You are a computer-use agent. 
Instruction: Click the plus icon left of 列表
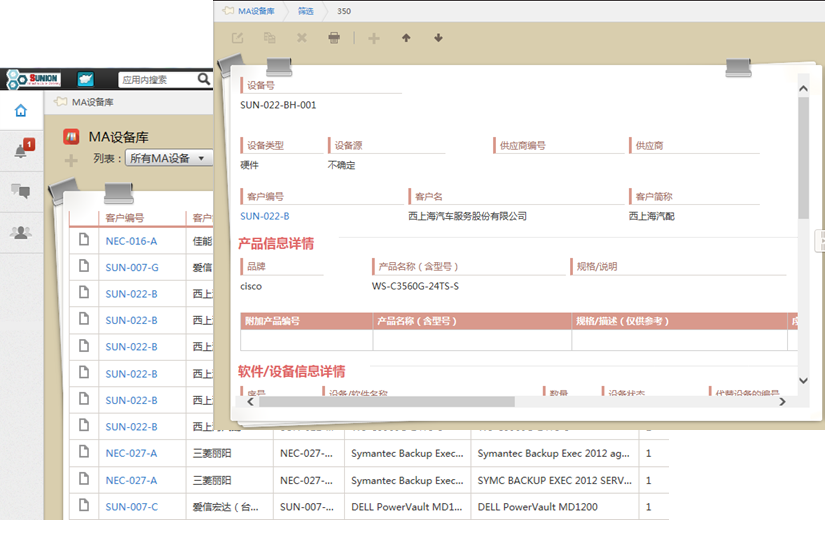tap(71, 160)
